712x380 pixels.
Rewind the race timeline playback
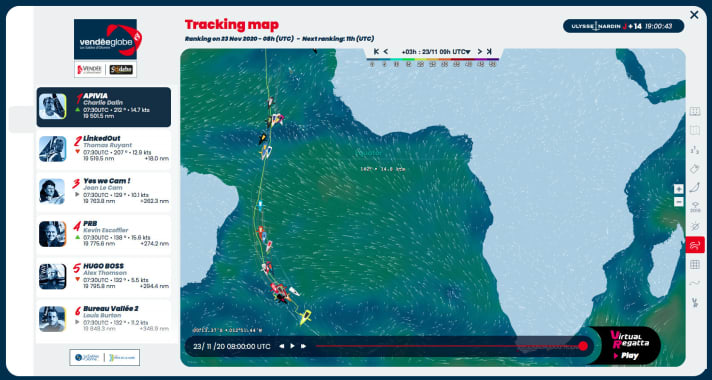click(x=282, y=346)
